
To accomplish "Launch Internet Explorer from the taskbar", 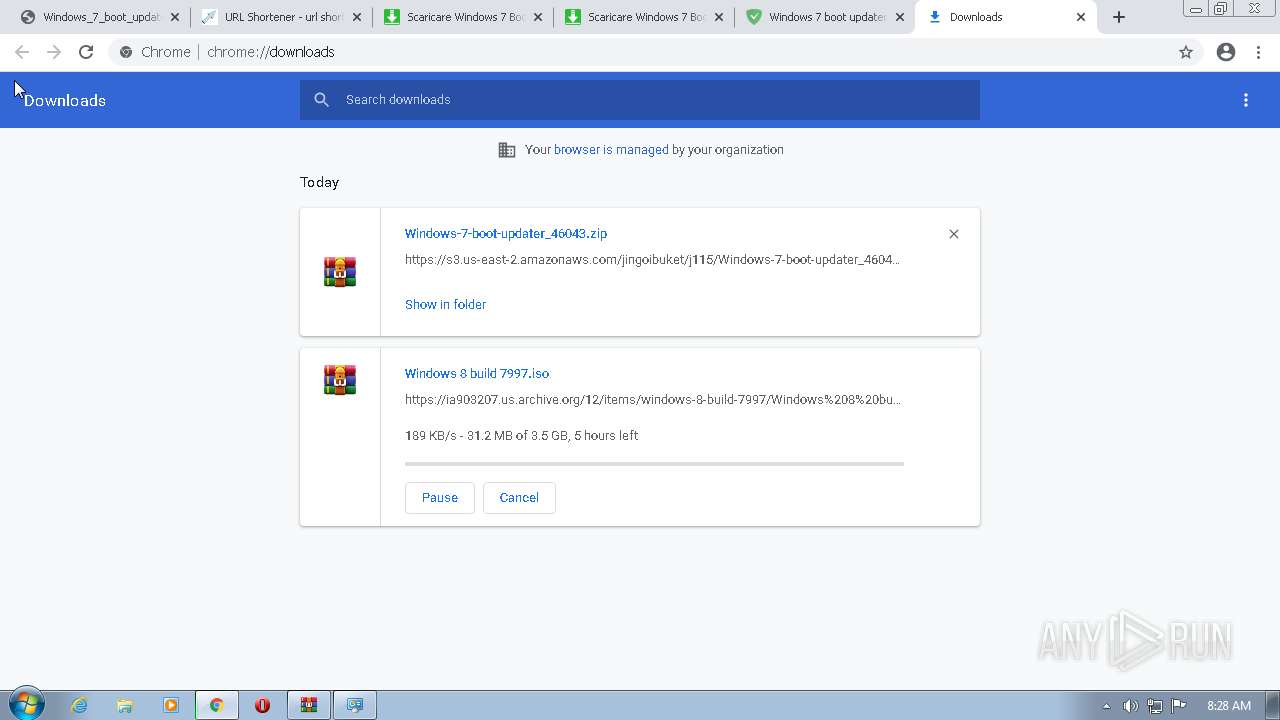I will pos(79,705).
